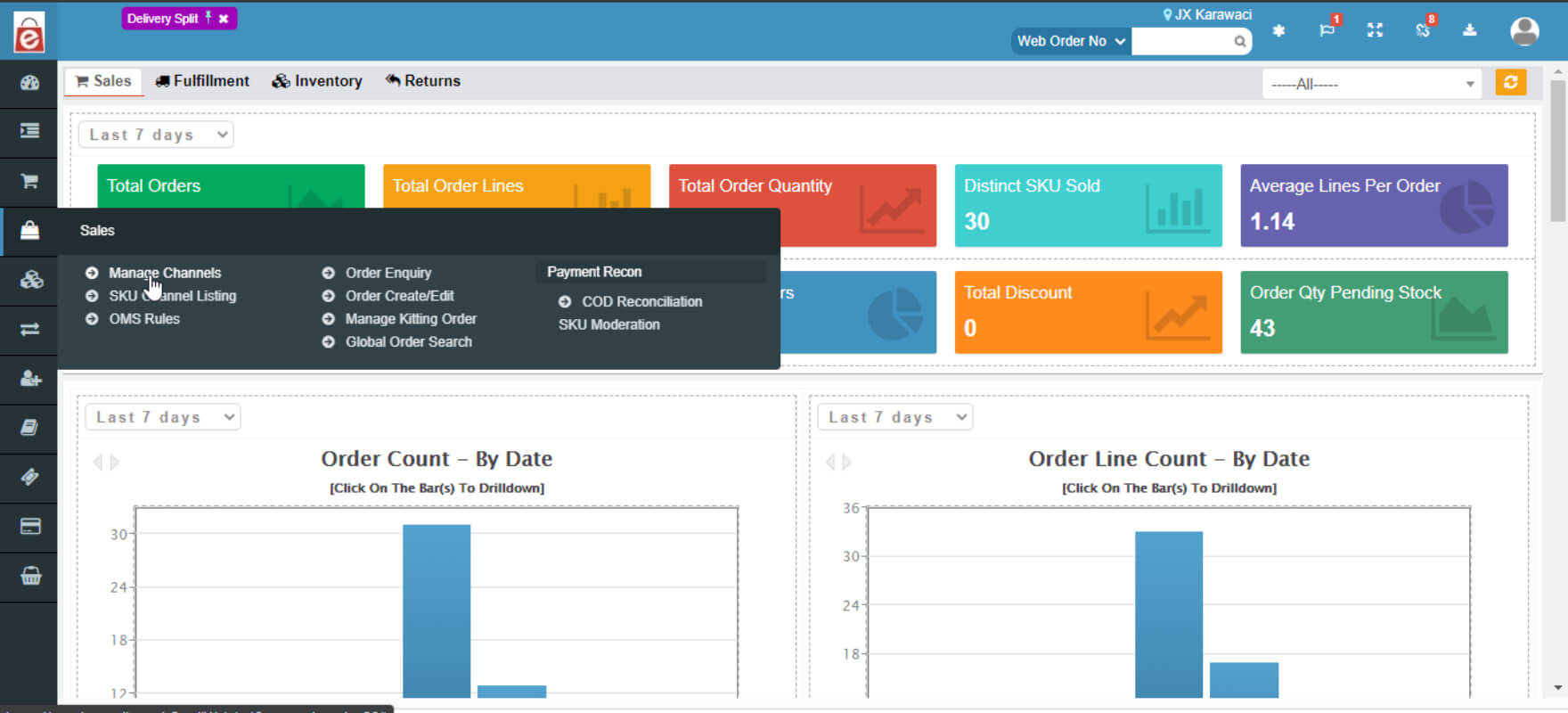Image resolution: width=1568 pixels, height=713 pixels.
Task: Open SKU Moderation menu item
Action: [x=609, y=325]
